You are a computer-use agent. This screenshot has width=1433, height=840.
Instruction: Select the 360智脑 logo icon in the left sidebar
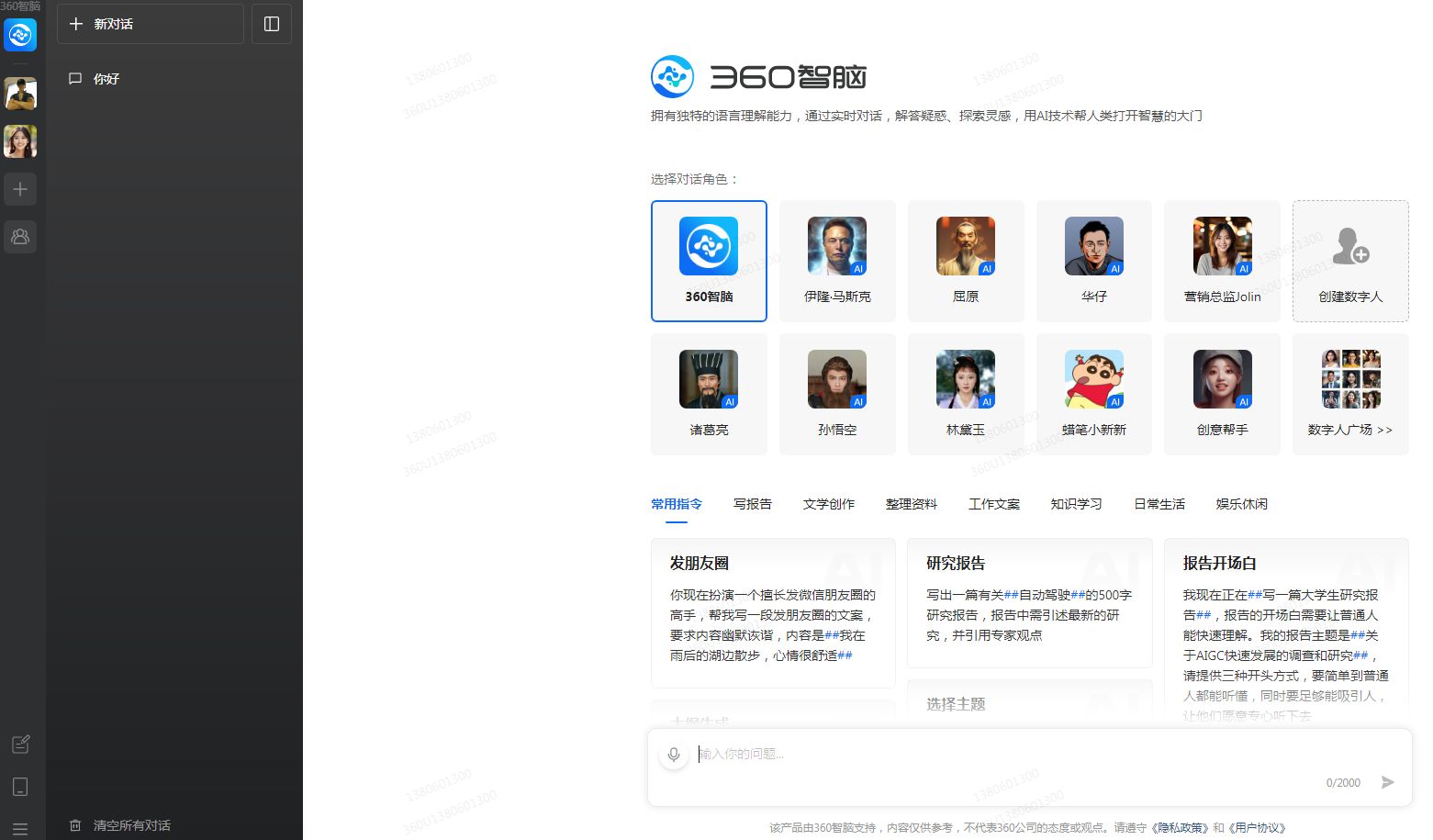pos(20,35)
